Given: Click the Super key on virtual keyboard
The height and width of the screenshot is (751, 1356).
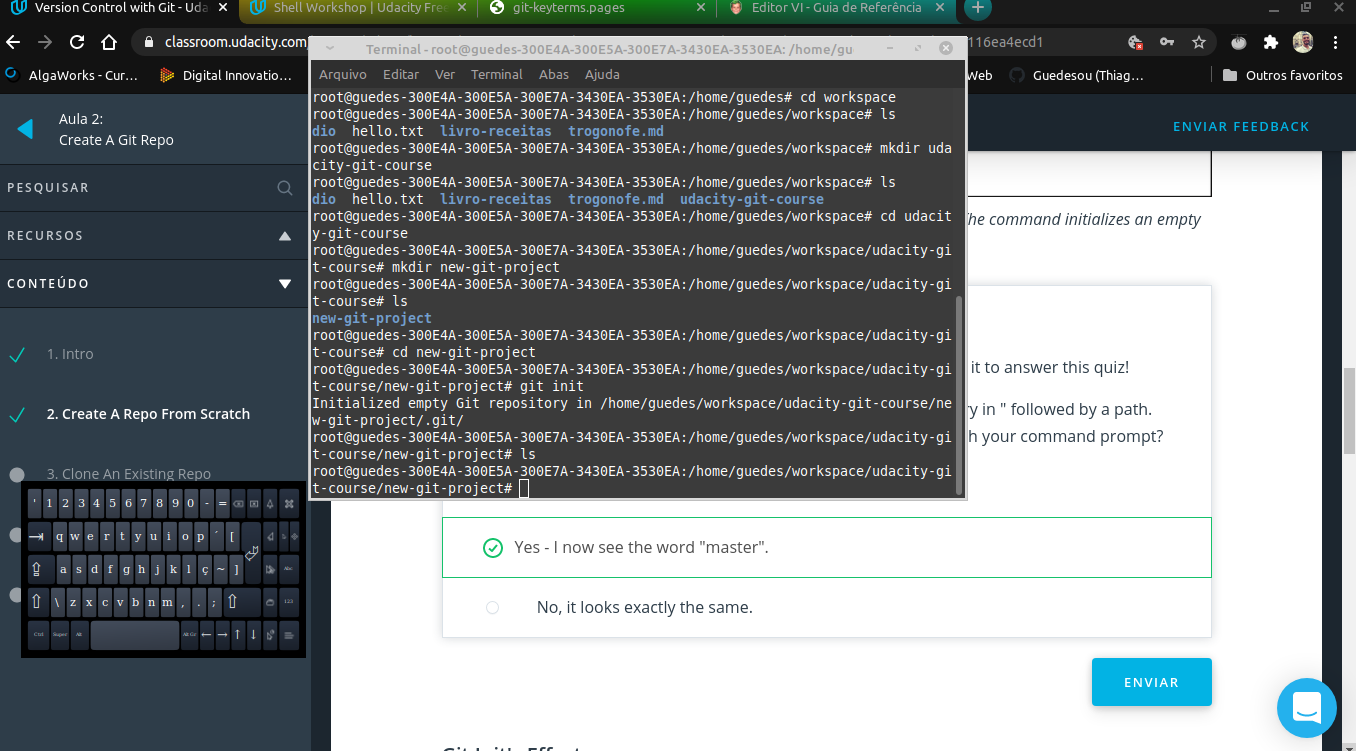Looking at the screenshot, I should [x=60, y=635].
